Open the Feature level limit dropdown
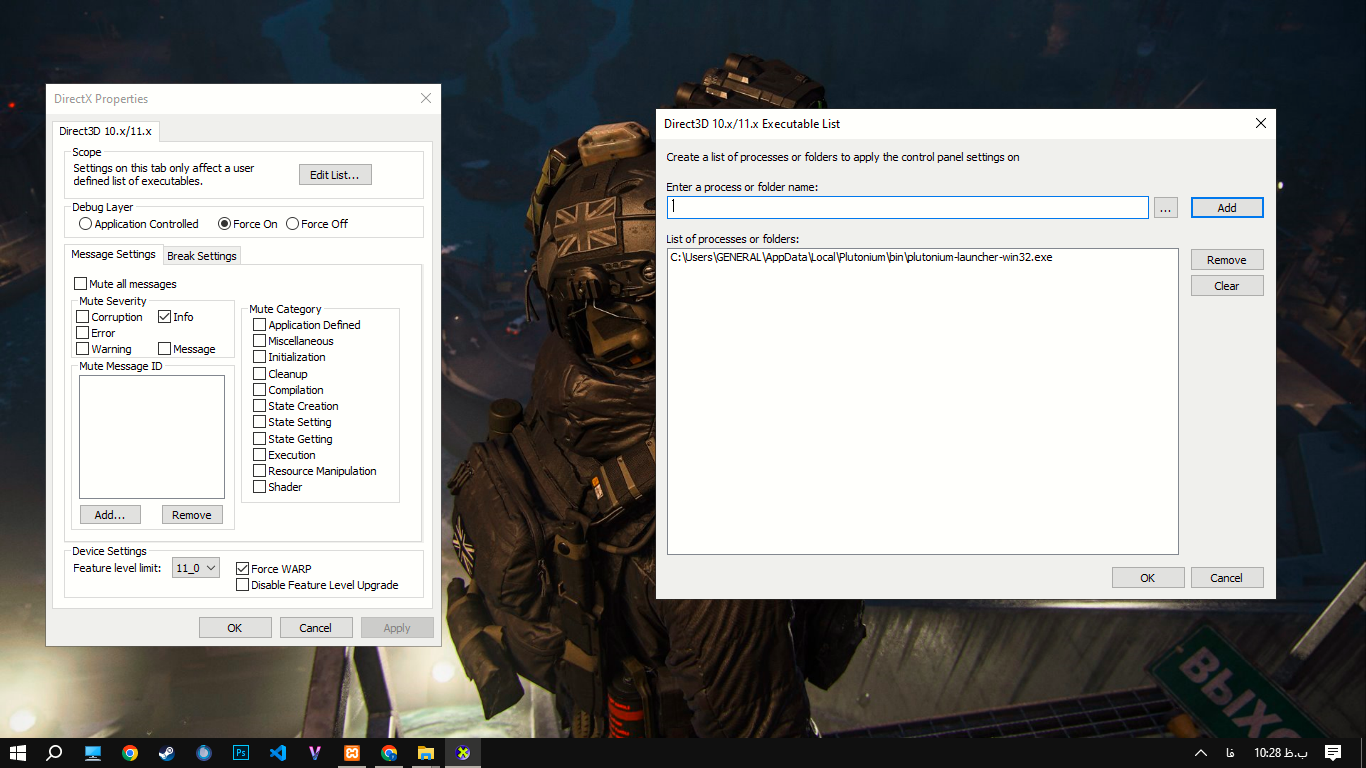This screenshot has height=768, width=1366. (x=196, y=568)
